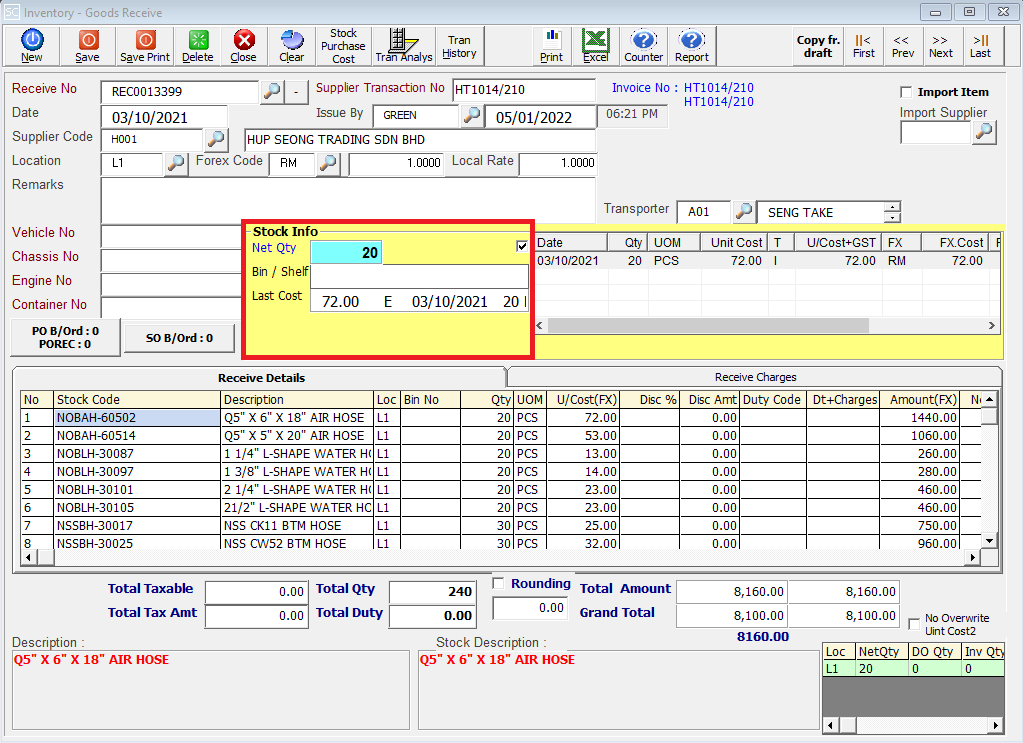
Task: Click the U/Cost(FX) column header
Action: coord(583,399)
